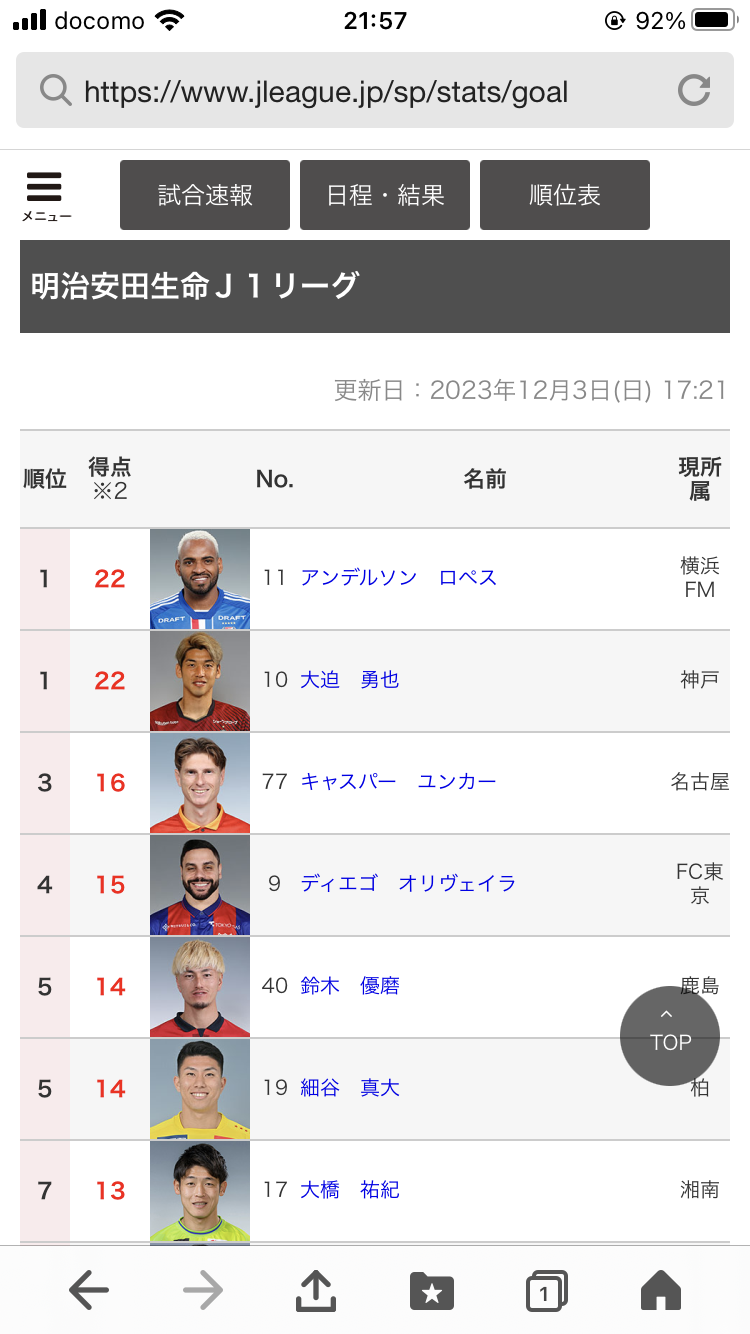
Task: Tap the photo thumbnail of 鈴木 優磨
Action: 200,987
